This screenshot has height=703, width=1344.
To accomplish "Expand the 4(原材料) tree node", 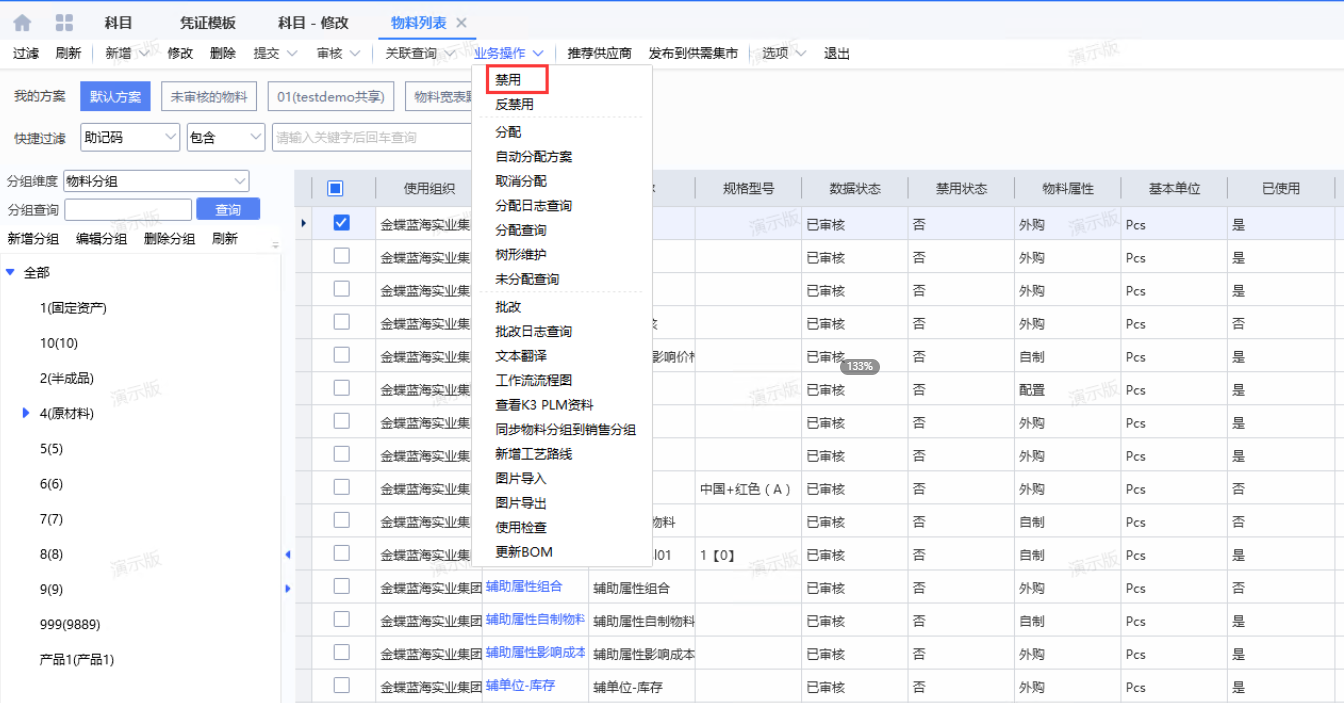I will (x=26, y=413).
